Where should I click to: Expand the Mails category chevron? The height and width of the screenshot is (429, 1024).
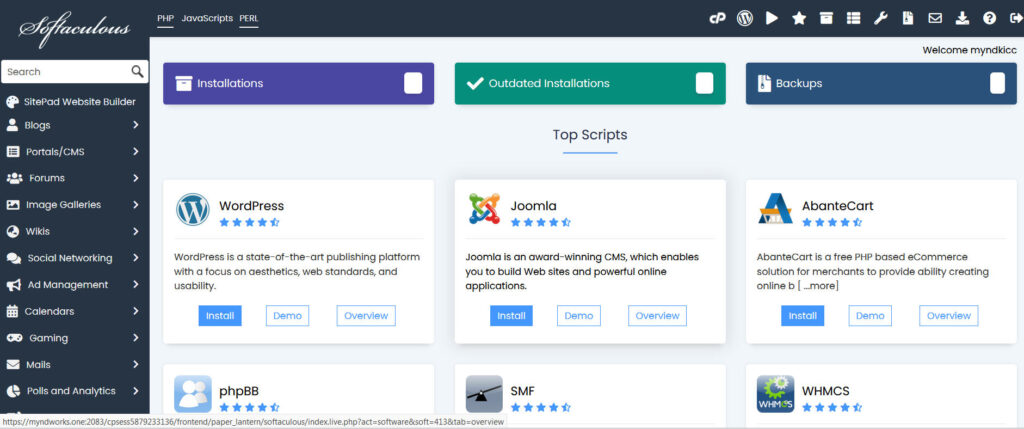click(x=135, y=364)
